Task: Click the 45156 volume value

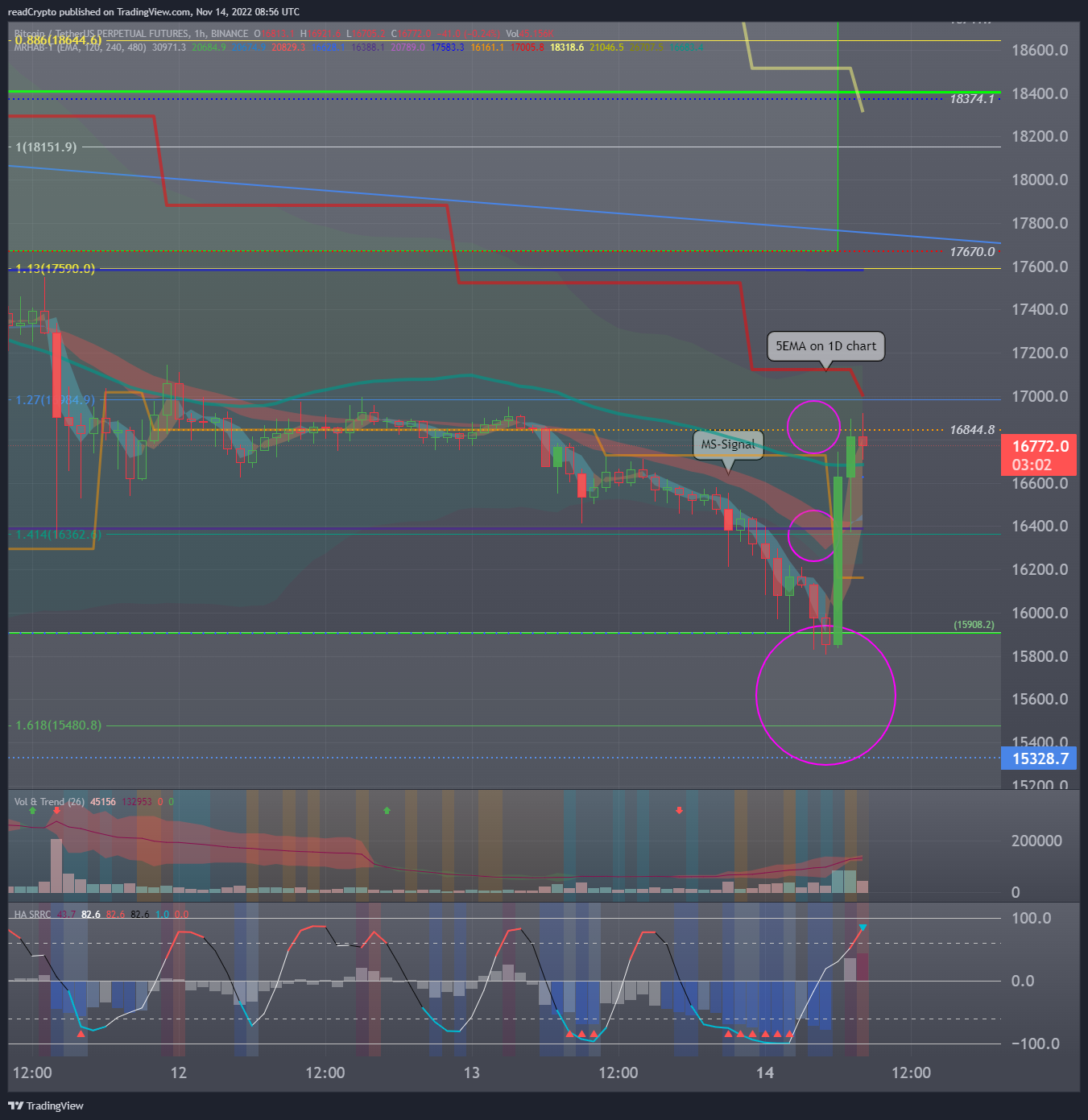Action: [103, 802]
